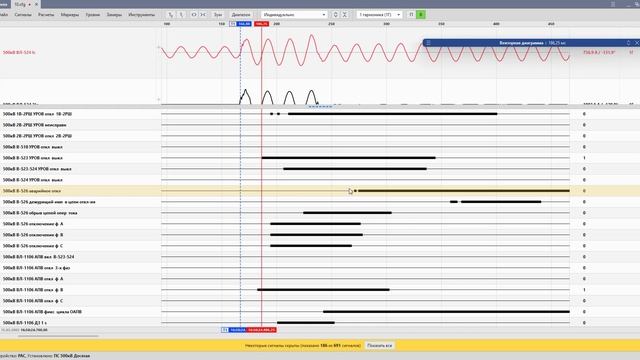Screen dimensions: 640x360
Task: Toggle the green toolbar button
Action: (421, 15)
